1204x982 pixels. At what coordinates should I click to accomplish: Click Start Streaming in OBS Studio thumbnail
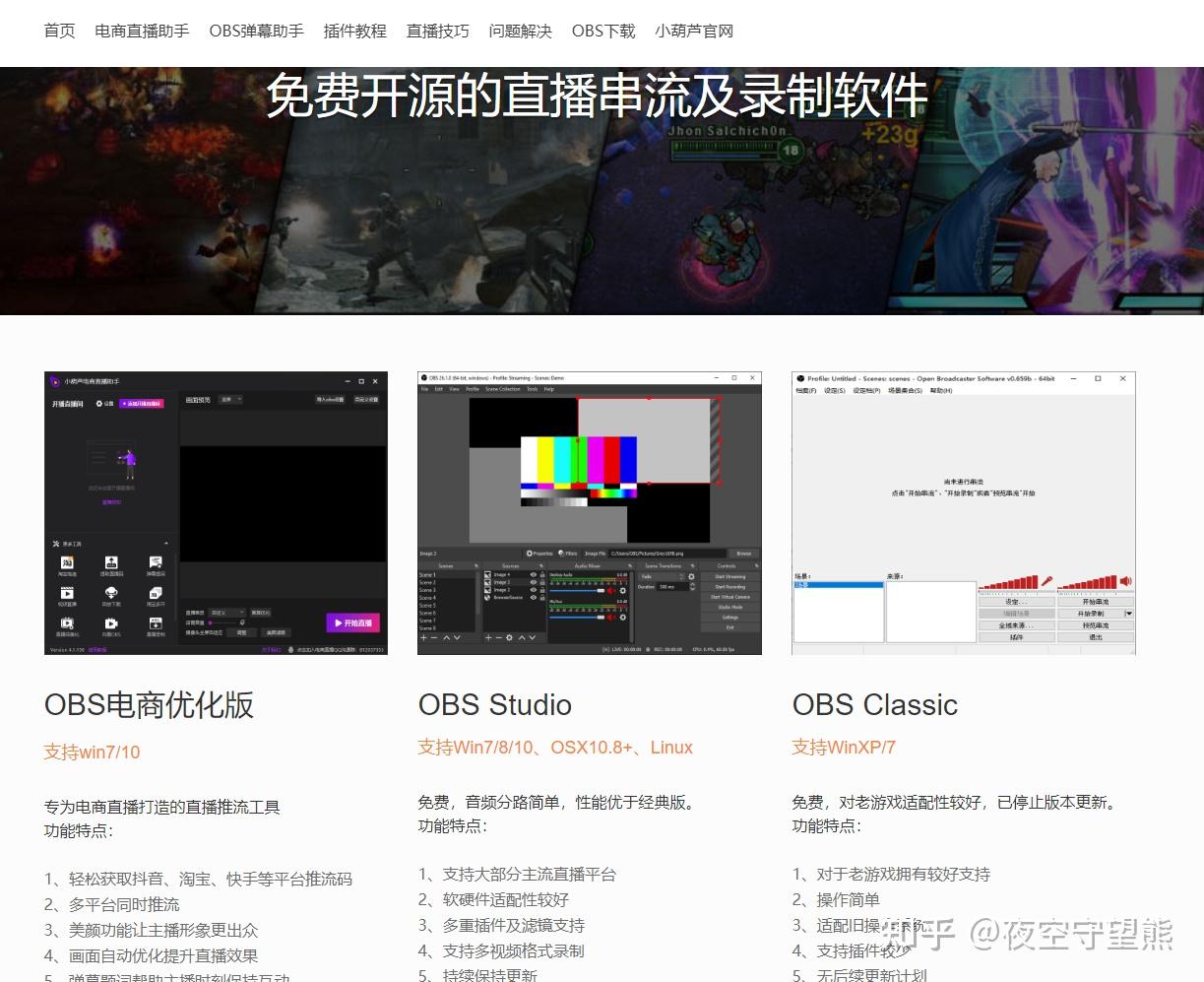tap(730, 576)
